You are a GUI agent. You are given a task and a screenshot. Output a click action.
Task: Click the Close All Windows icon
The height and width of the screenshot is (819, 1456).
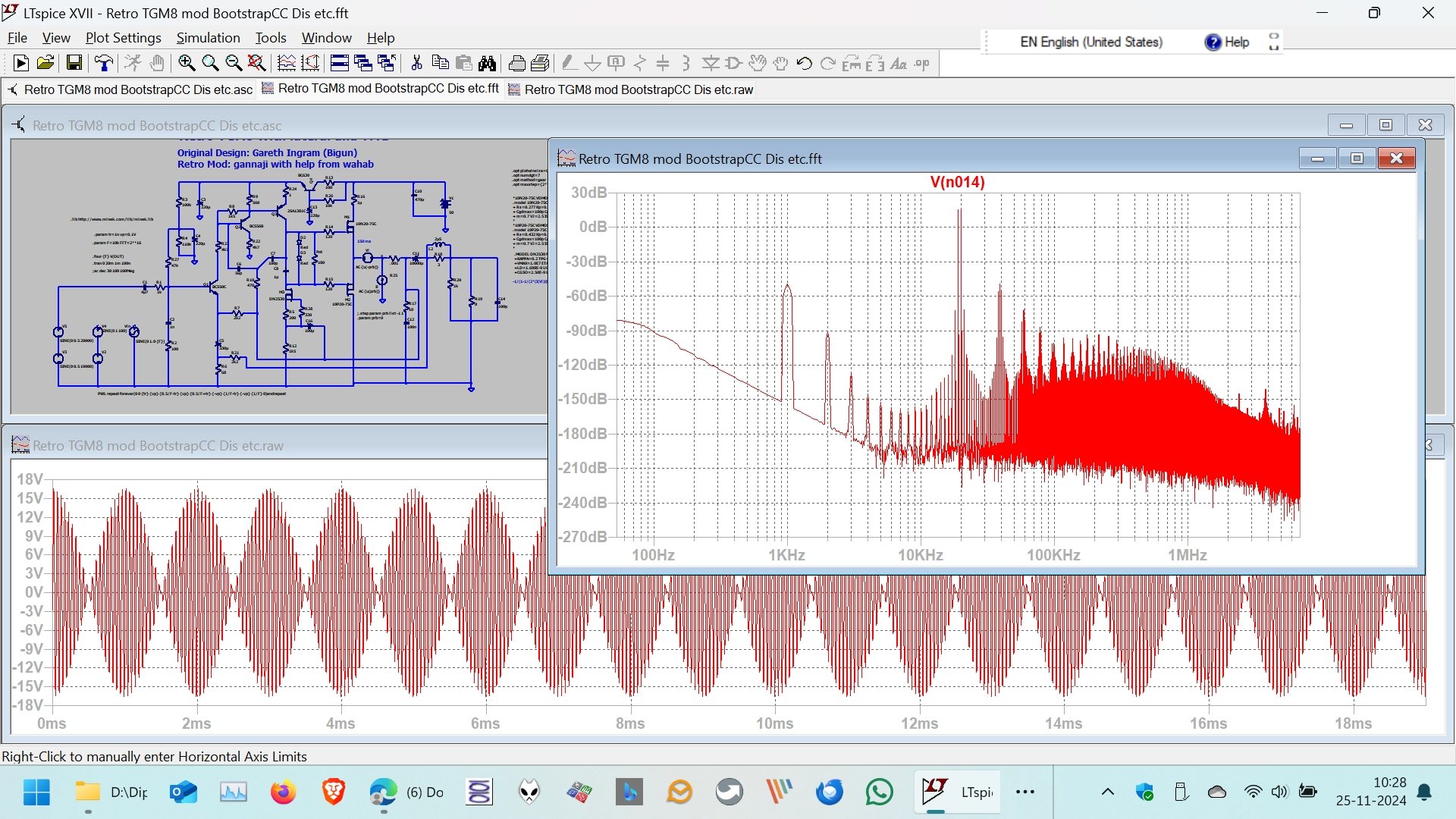387,64
